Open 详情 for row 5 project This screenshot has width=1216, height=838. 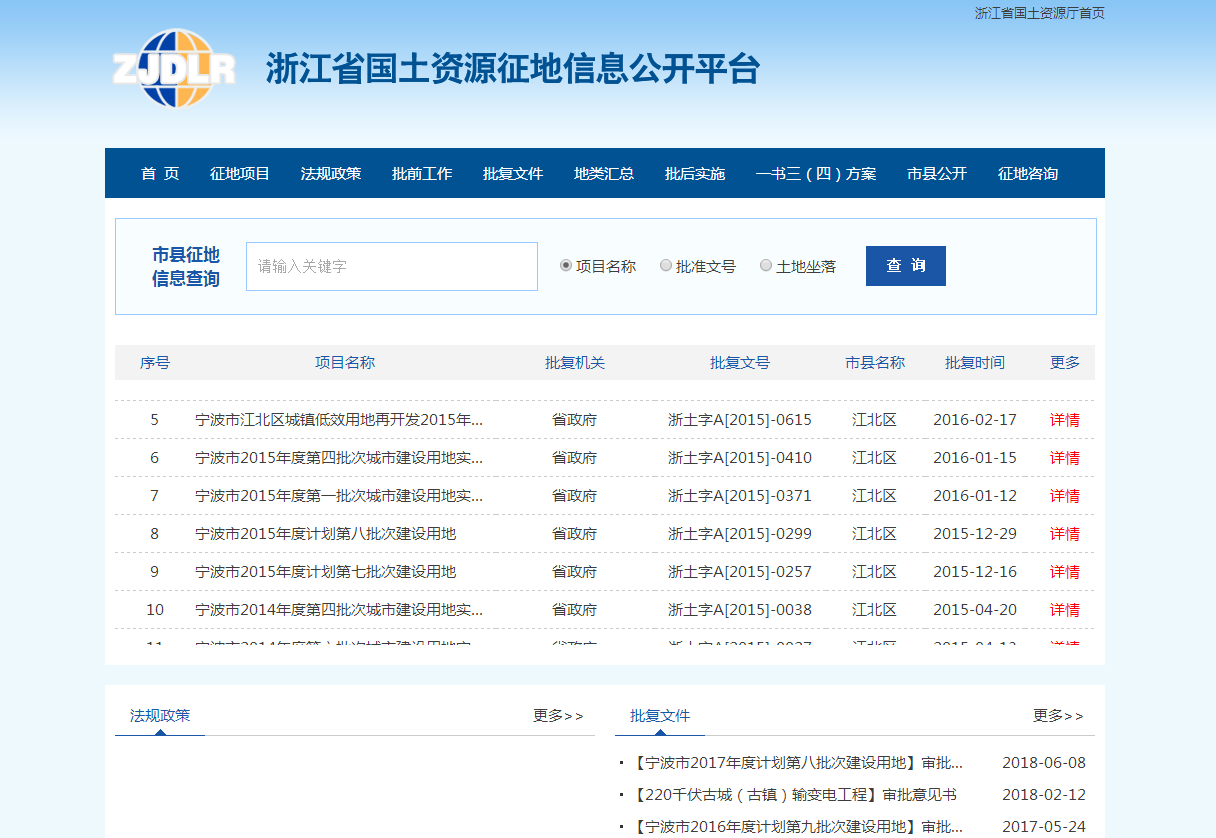pyautogui.click(x=1064, y=420)
